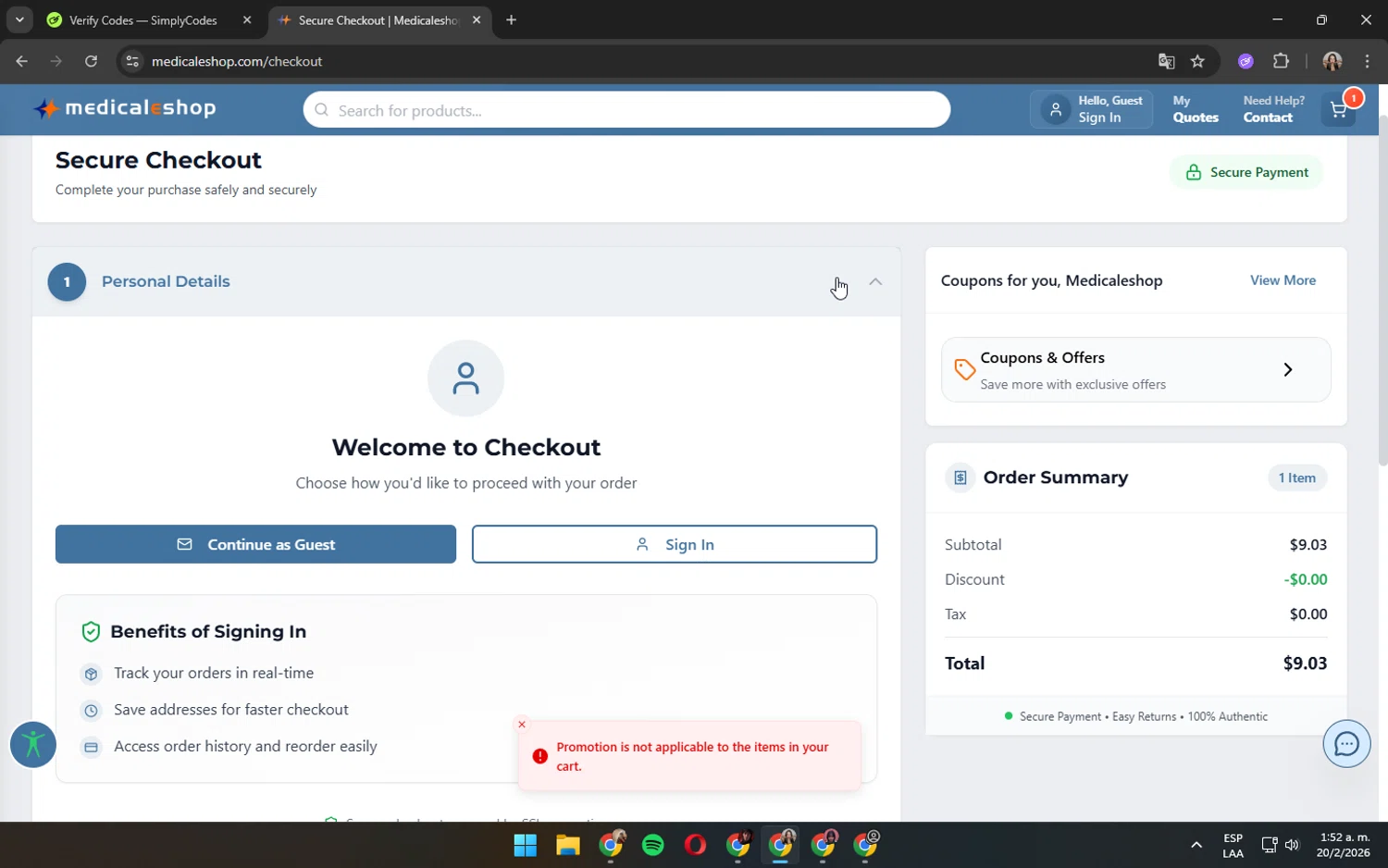The image size is (1388, 868).
Task: Click Access order history and reorder easily
Action: click(x=245, y=746)
